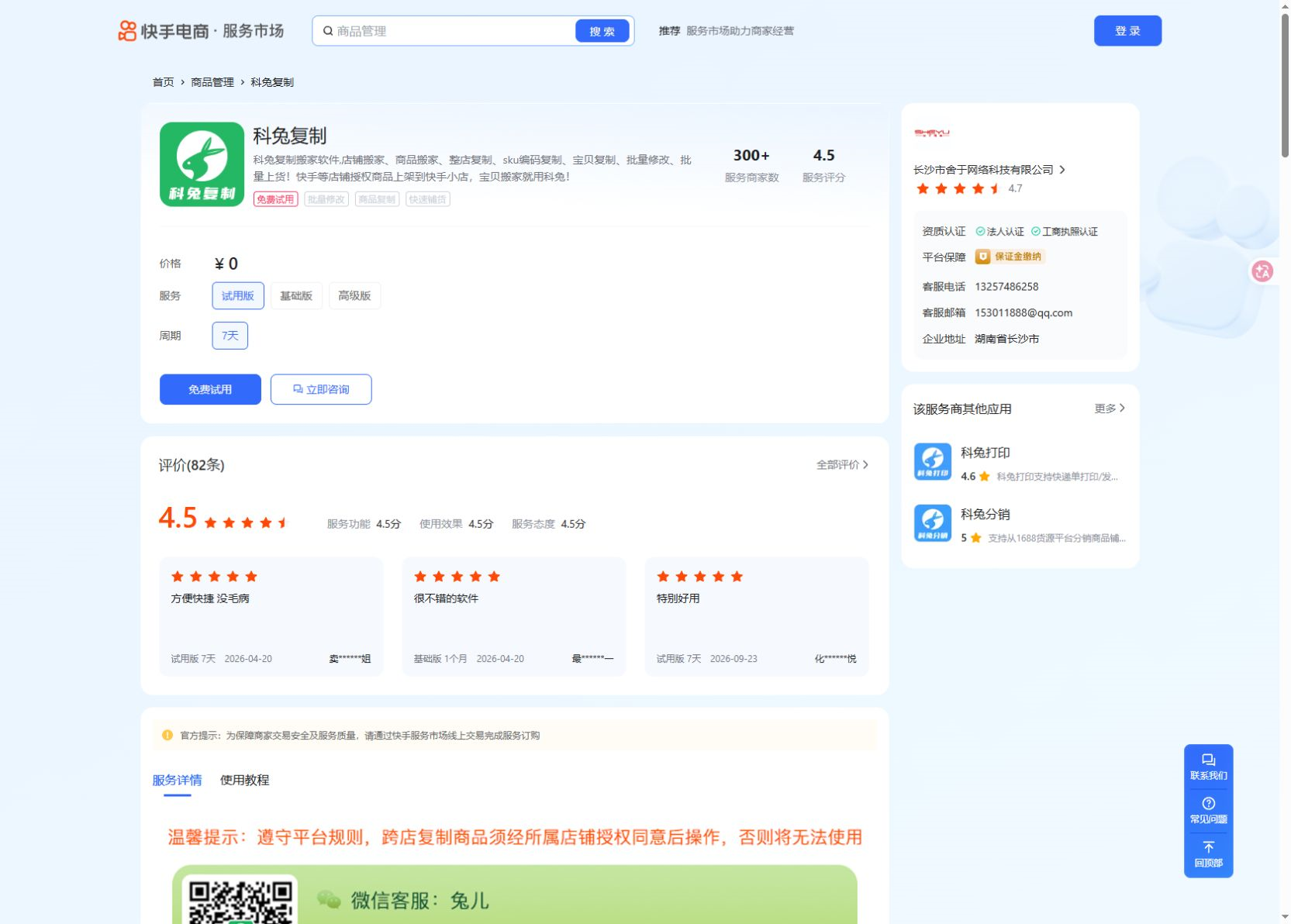1291x924 pixels.
Task: Select the 基础版 service option
Action: point(296,295)
